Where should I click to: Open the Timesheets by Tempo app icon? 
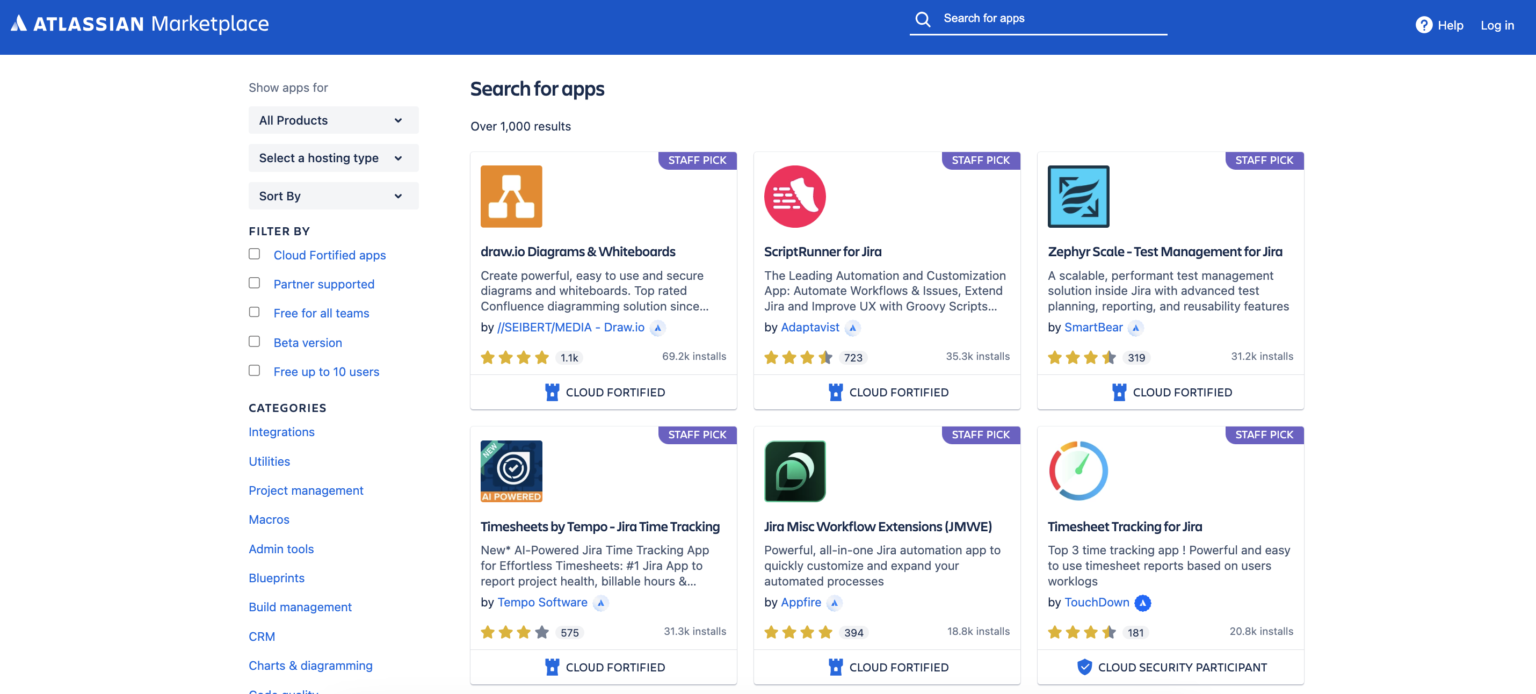(511, 471)
